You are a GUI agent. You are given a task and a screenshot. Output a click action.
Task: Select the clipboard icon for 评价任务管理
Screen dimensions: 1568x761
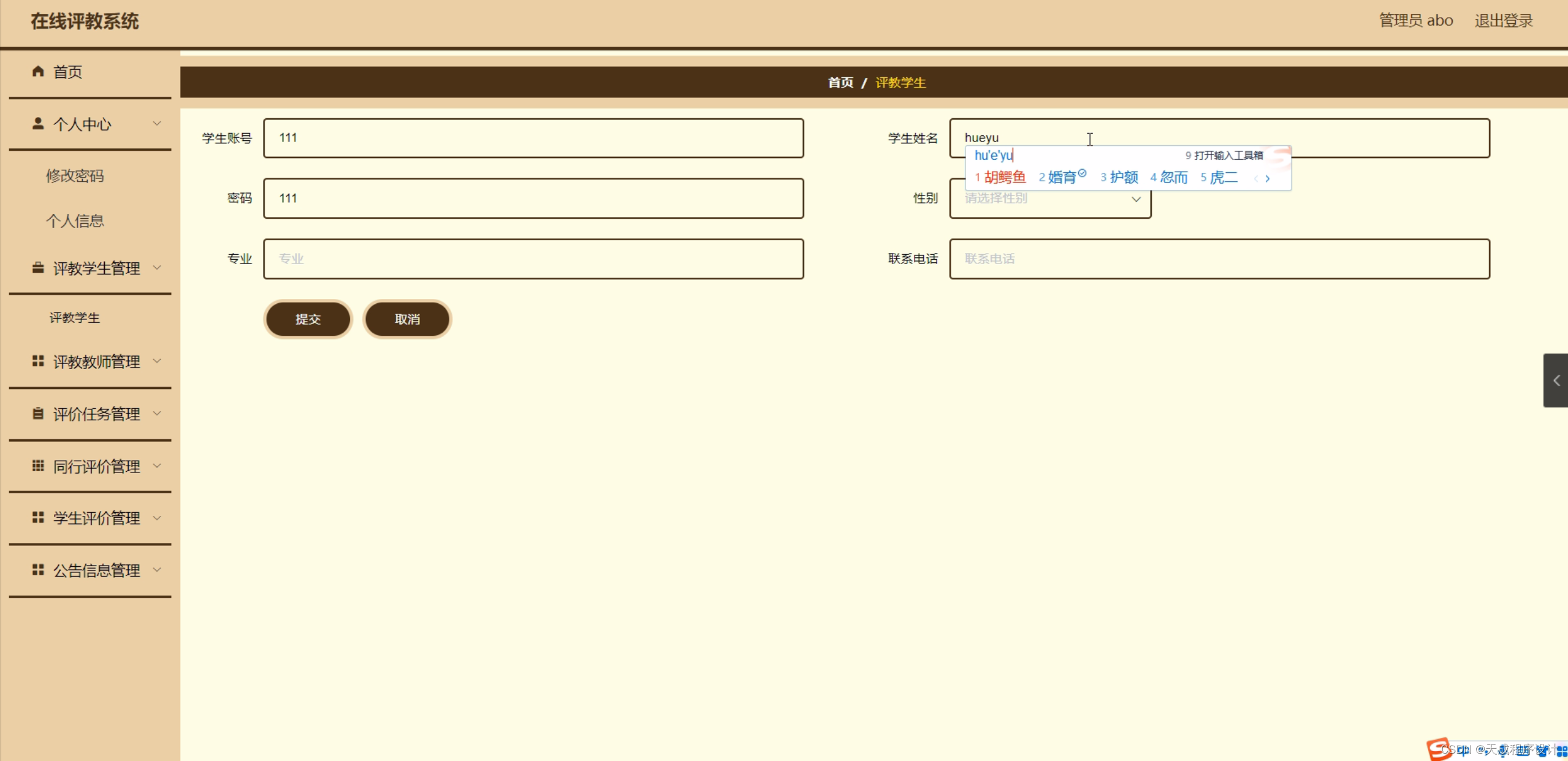37,414
